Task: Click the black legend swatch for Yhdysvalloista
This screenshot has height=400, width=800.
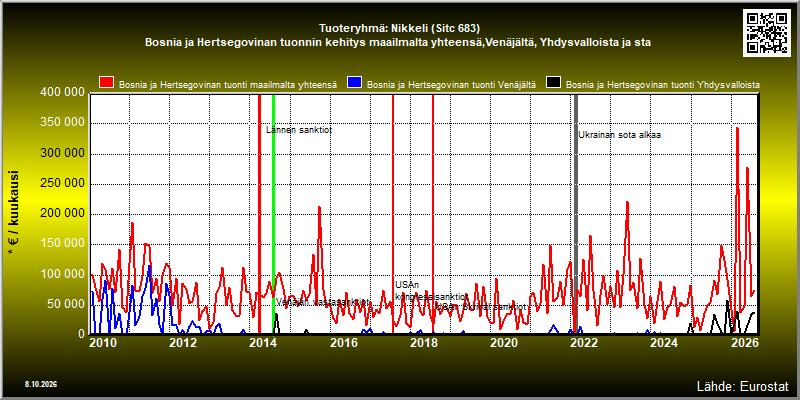Action: click(x=554, y=83)
